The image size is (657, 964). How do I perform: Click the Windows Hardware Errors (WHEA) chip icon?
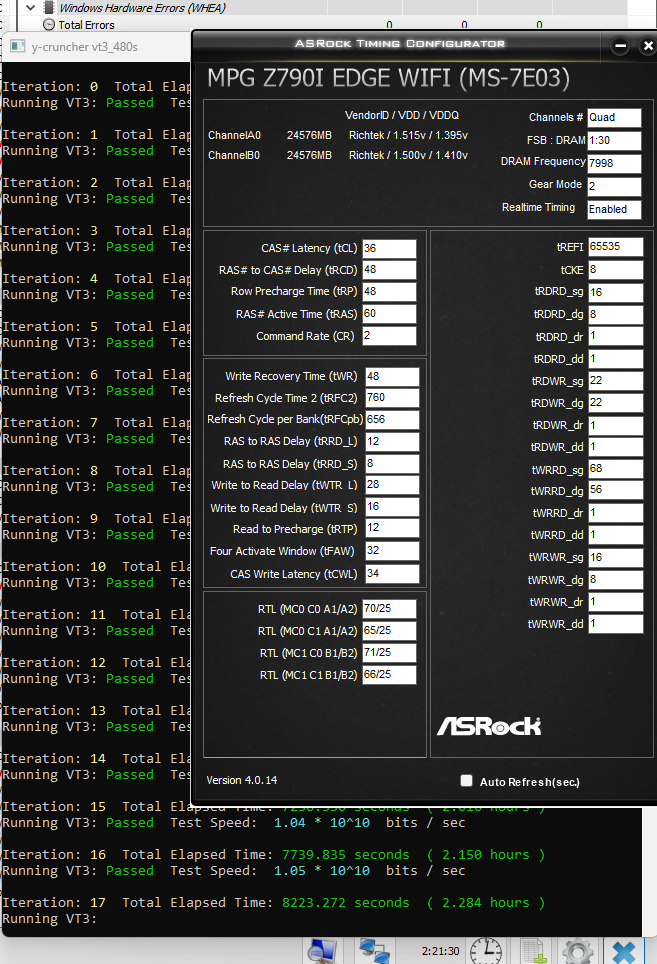[49, 8]
